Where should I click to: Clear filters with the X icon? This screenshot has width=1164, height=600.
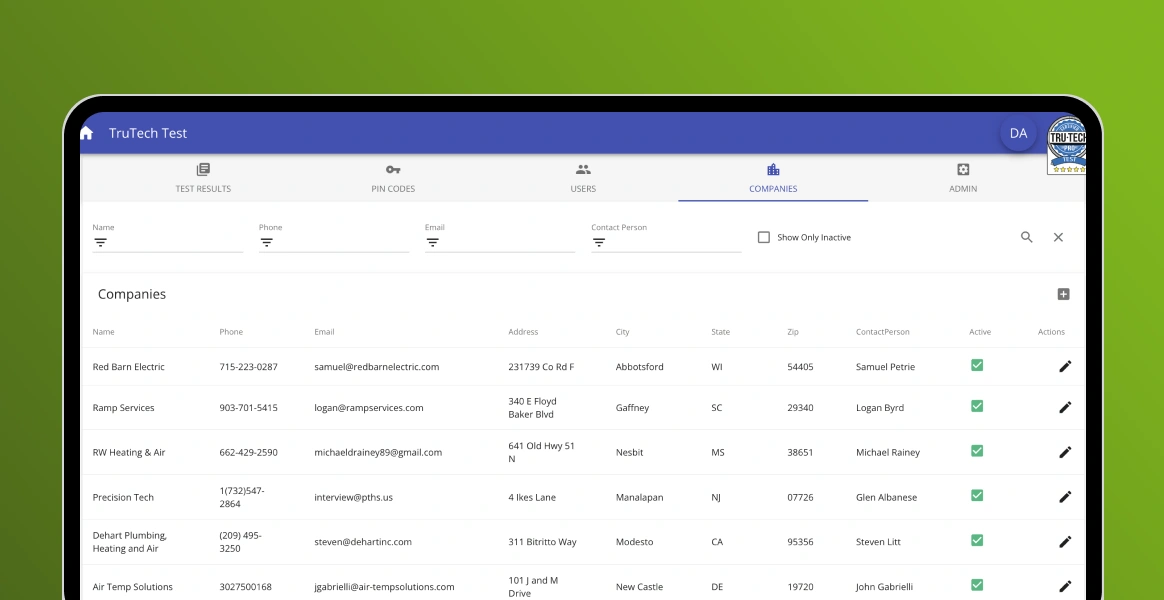pos(1059,237)
